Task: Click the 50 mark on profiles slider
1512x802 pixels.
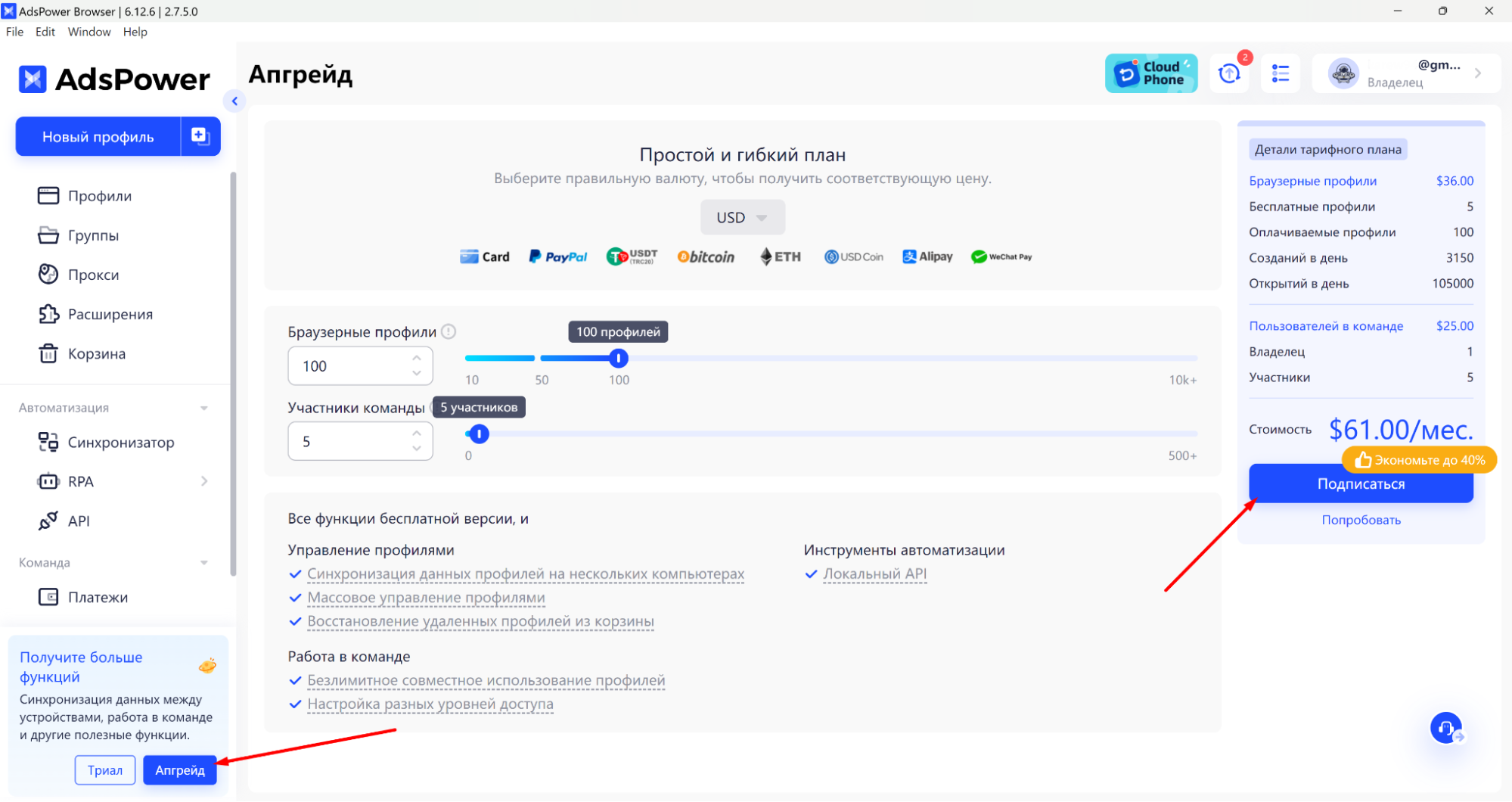Action: point(542,380)
